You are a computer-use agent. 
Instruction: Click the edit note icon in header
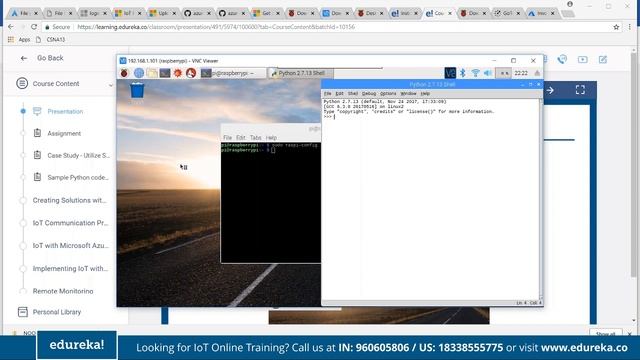603,60
